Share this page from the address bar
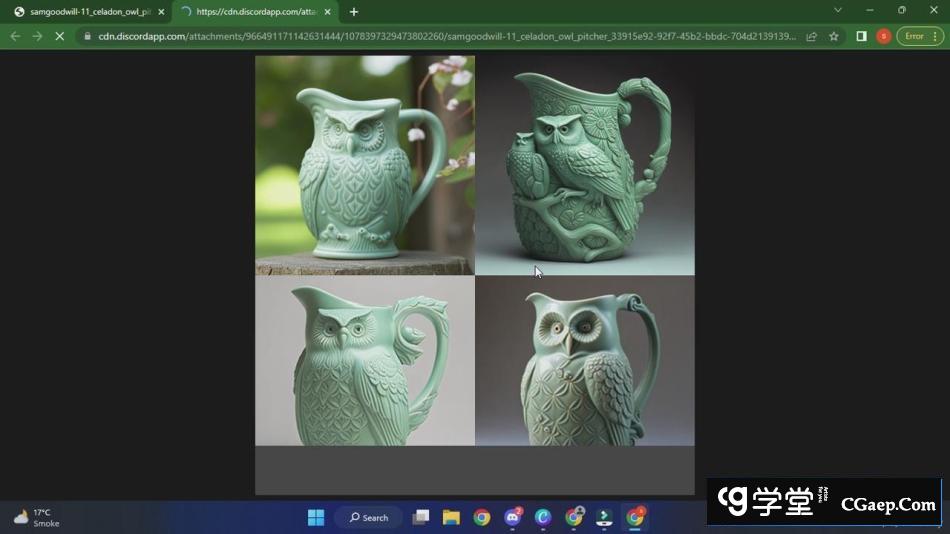The width and height of the screenshot is (950, 534). click(811, 36)
